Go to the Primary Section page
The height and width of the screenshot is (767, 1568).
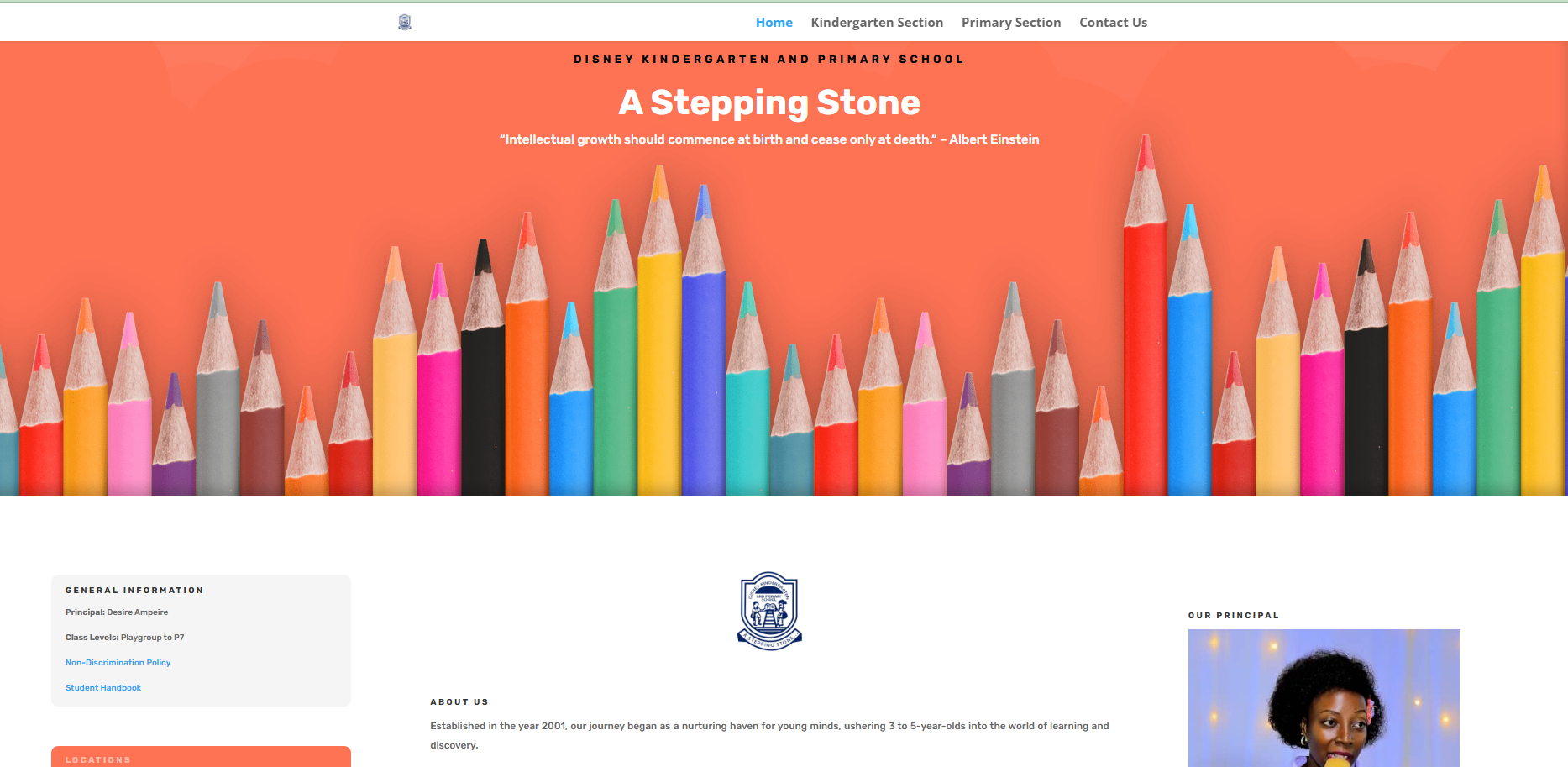(x=1011, y=23)
